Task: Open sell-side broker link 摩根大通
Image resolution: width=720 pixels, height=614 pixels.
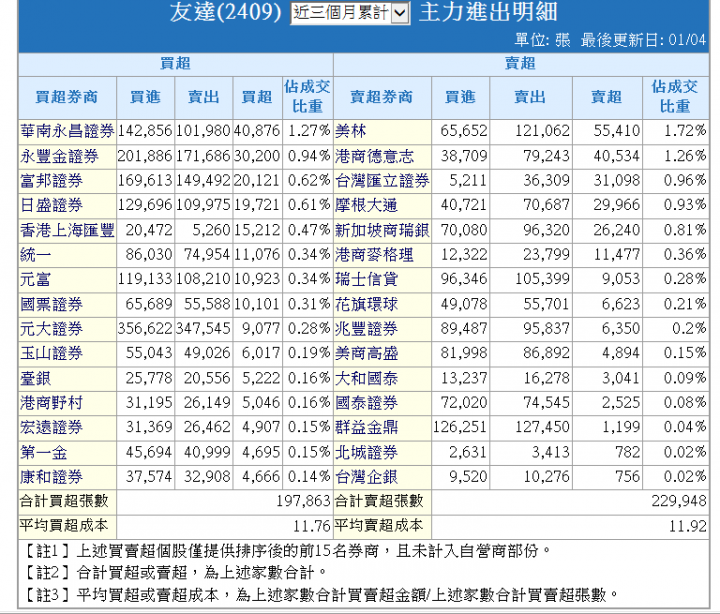Action: 366,205
